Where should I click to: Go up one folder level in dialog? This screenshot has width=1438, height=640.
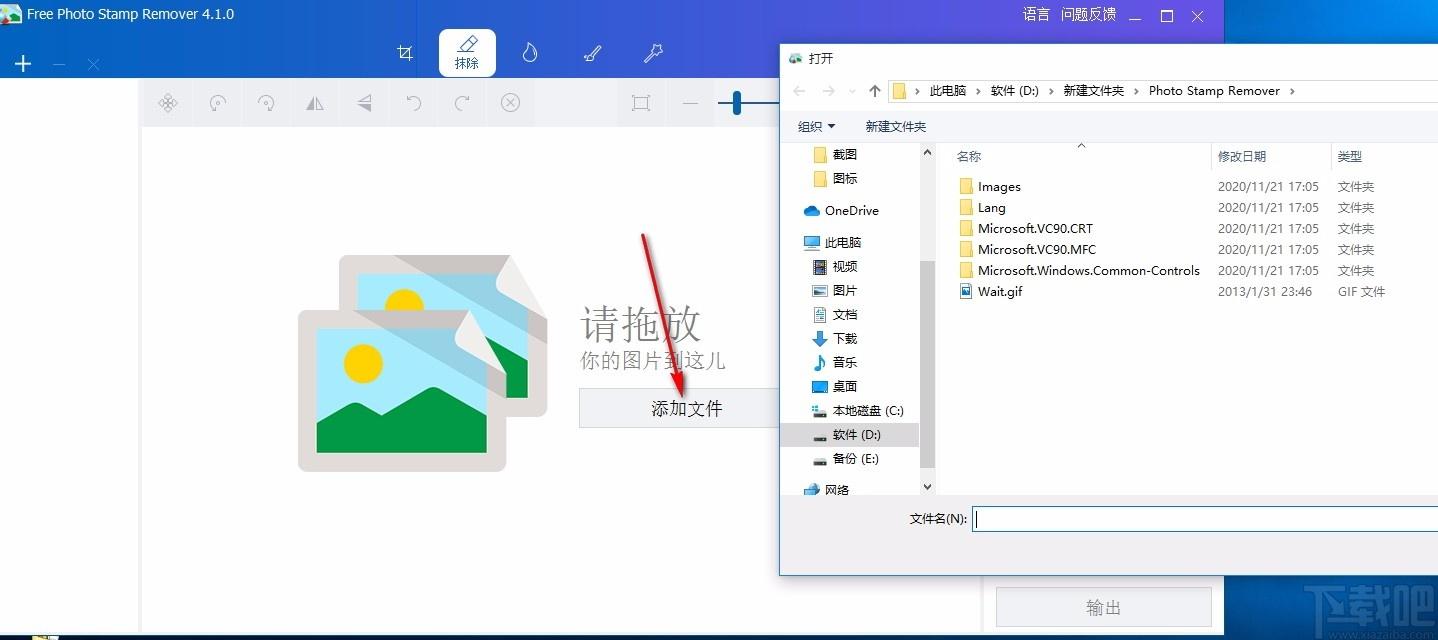coord(875,91)
